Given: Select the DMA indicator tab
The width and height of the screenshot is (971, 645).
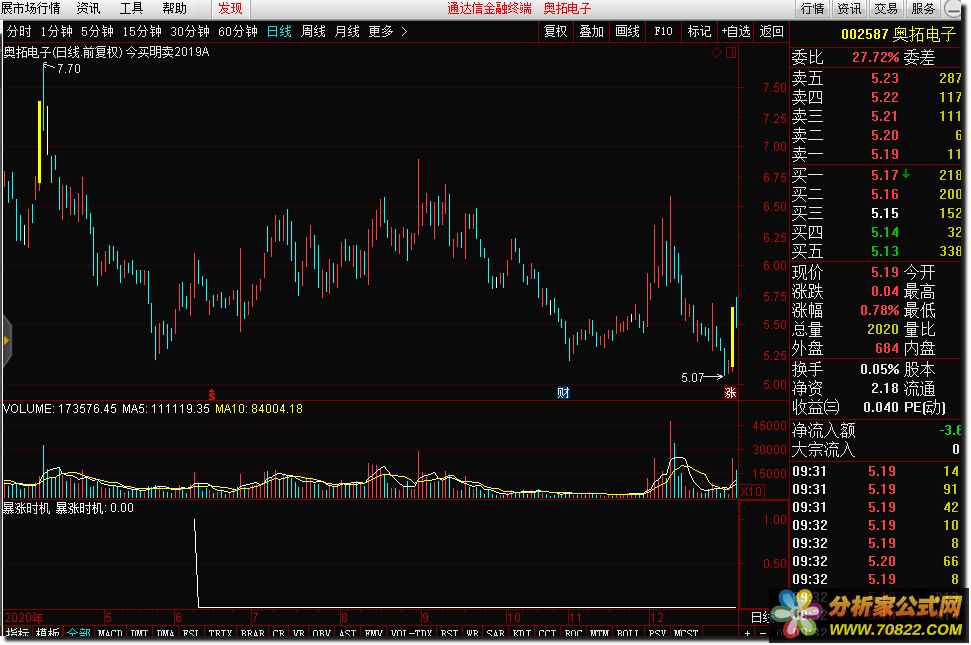Looking at the screenshot, I should tap(165, 634).
